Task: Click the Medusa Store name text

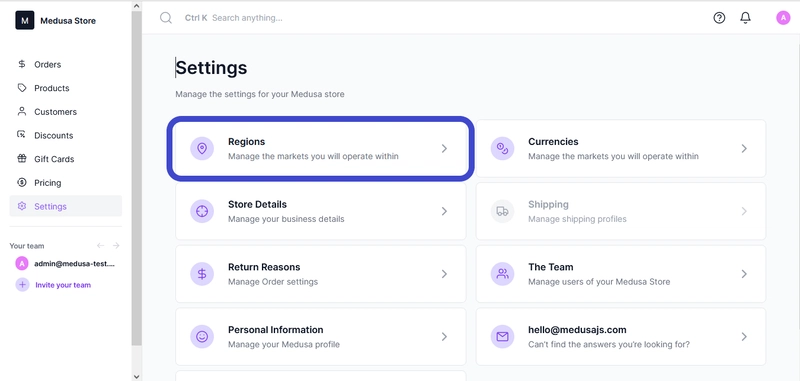Action: tap(68, 21)
